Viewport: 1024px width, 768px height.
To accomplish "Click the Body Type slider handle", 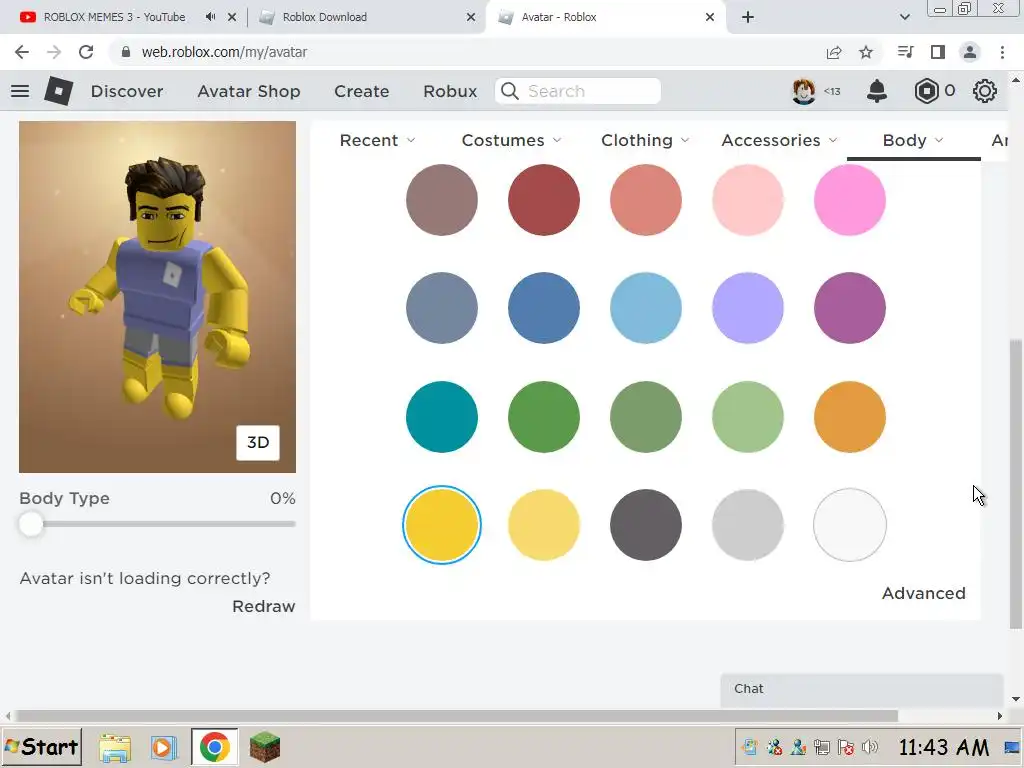I will coord(31,524).
